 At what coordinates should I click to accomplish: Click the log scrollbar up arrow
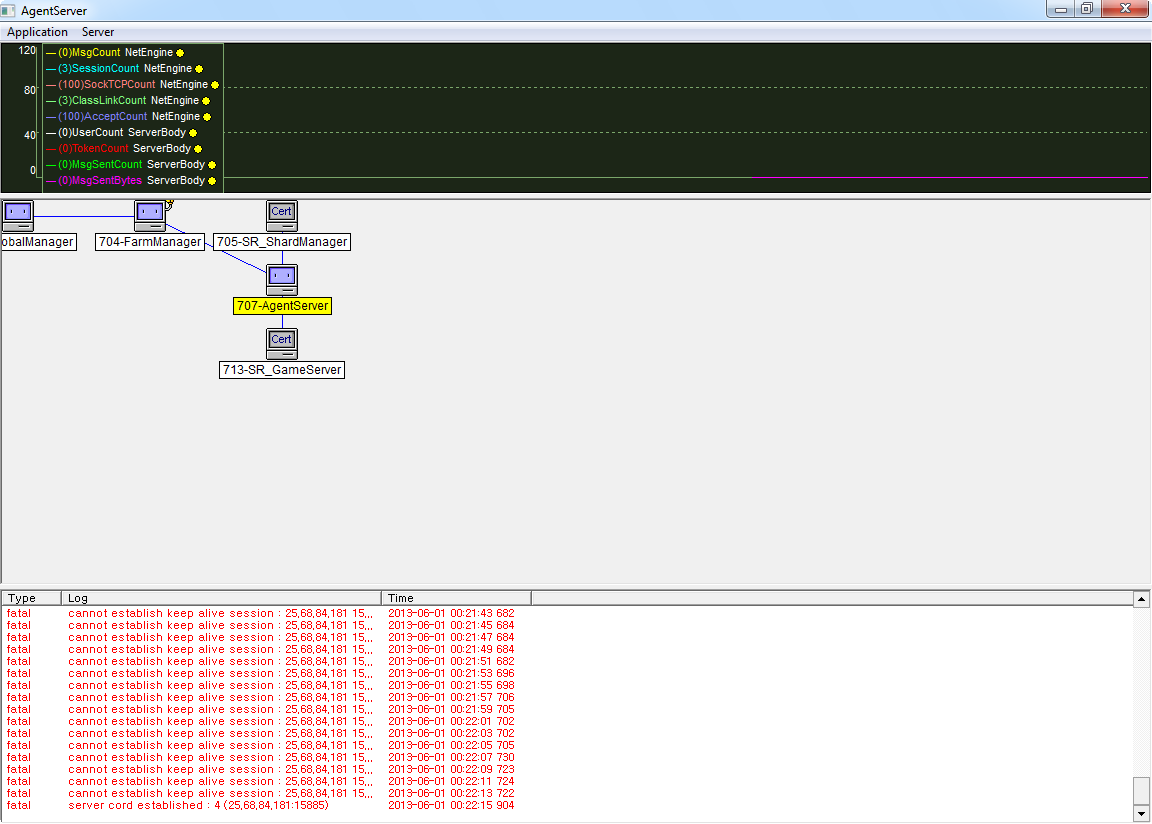click(x=1141, y=598)
